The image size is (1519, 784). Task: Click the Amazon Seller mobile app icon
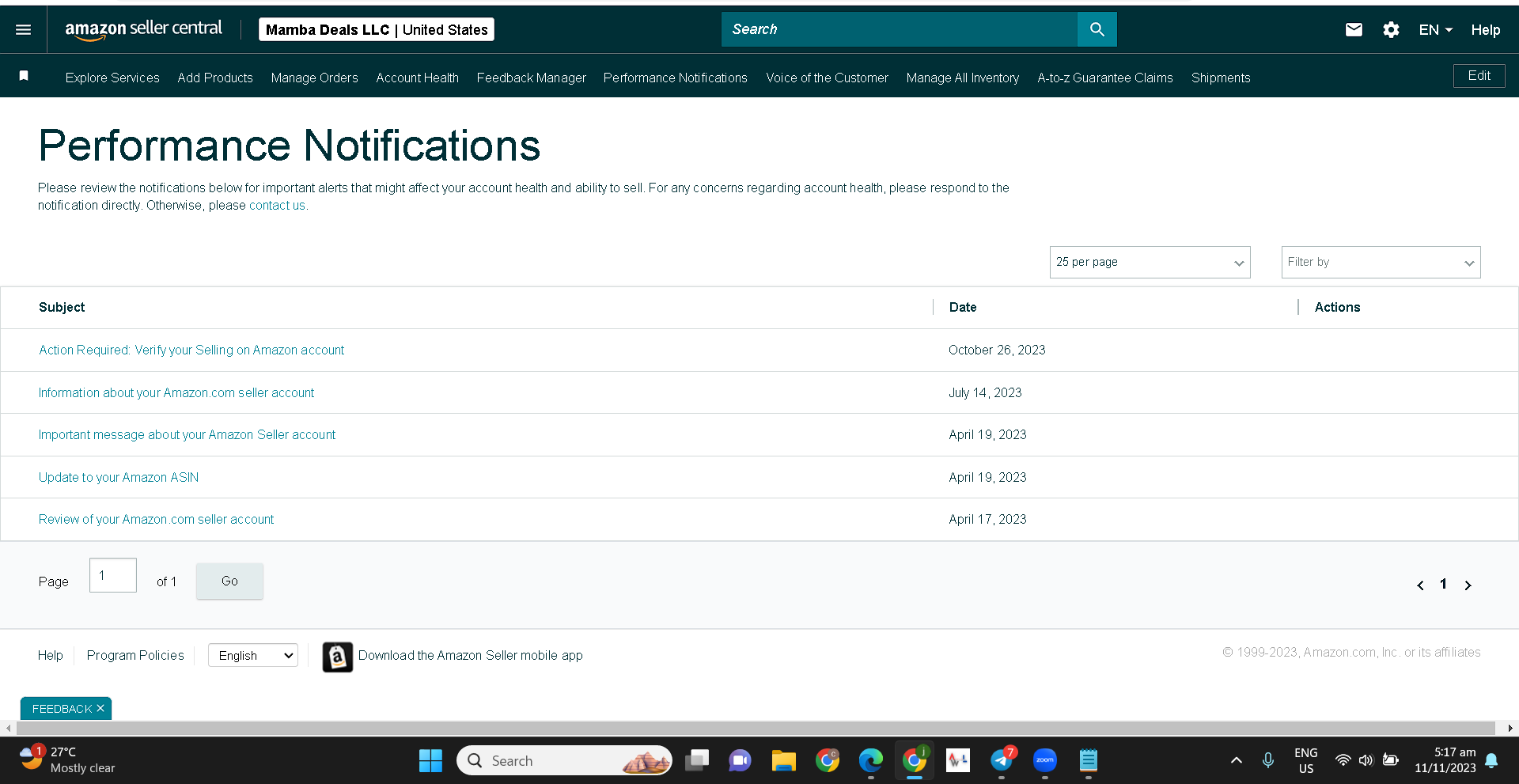pyautogui.click(x=338, y=657)
